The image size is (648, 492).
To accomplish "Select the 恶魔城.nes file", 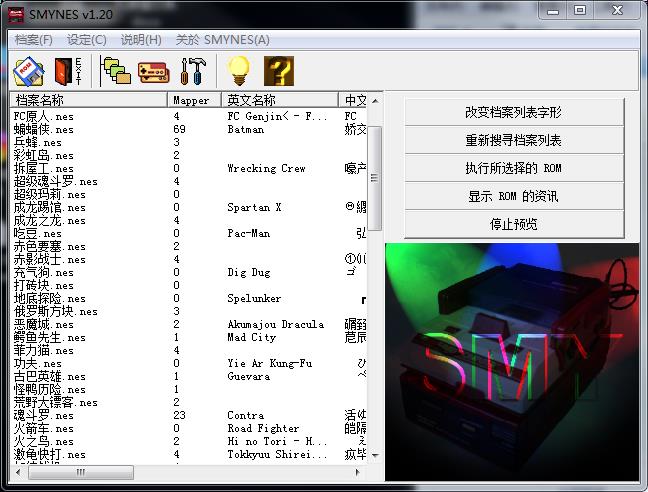I will [x=44, y=325].
